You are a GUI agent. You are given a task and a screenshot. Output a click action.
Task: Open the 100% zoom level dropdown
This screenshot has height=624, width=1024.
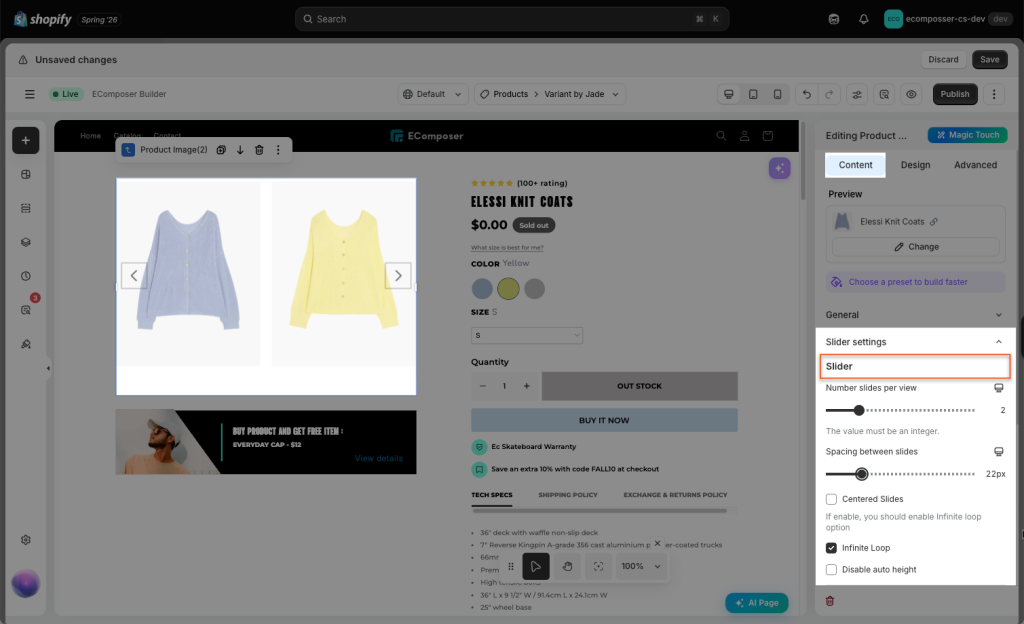click(641, 566)
